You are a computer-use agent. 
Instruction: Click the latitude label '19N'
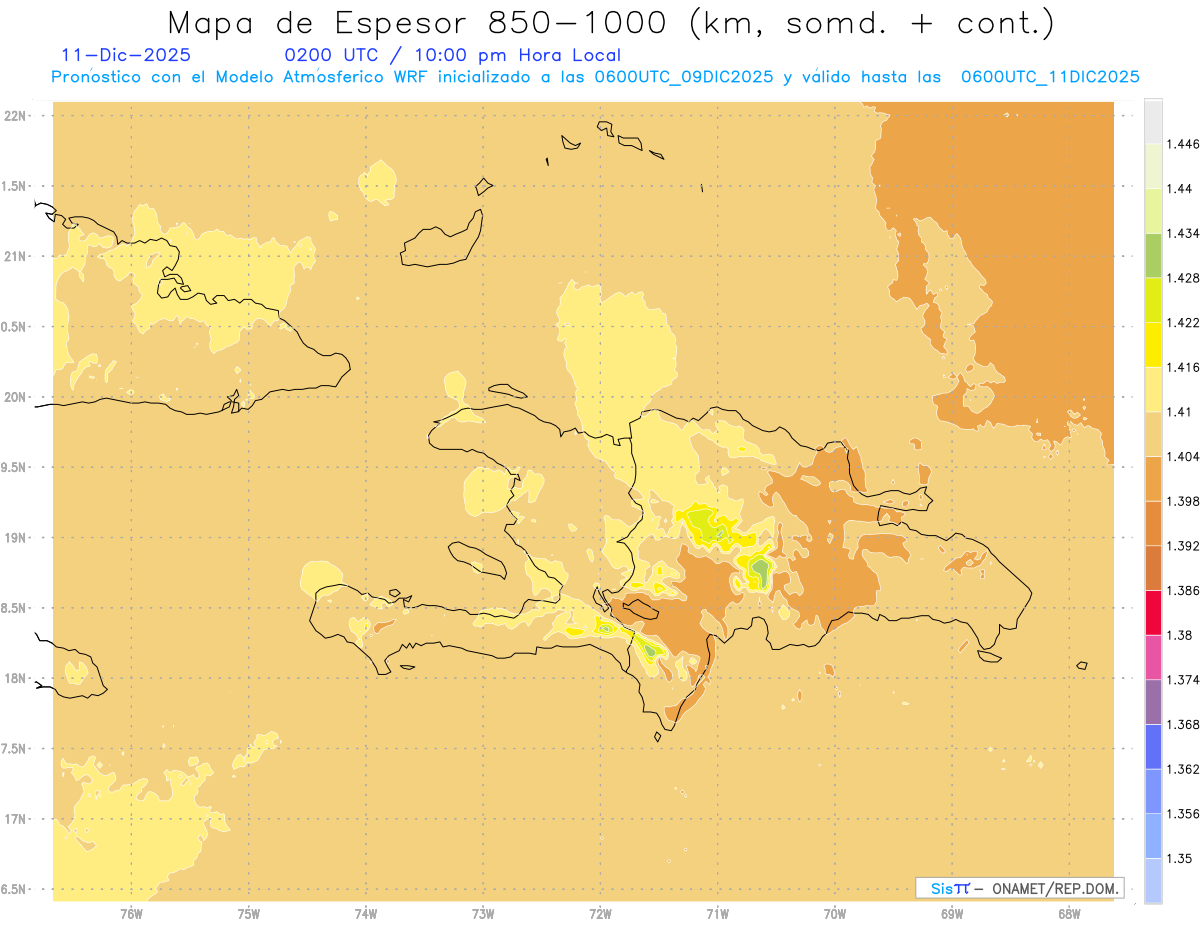(x=15, y=538)
